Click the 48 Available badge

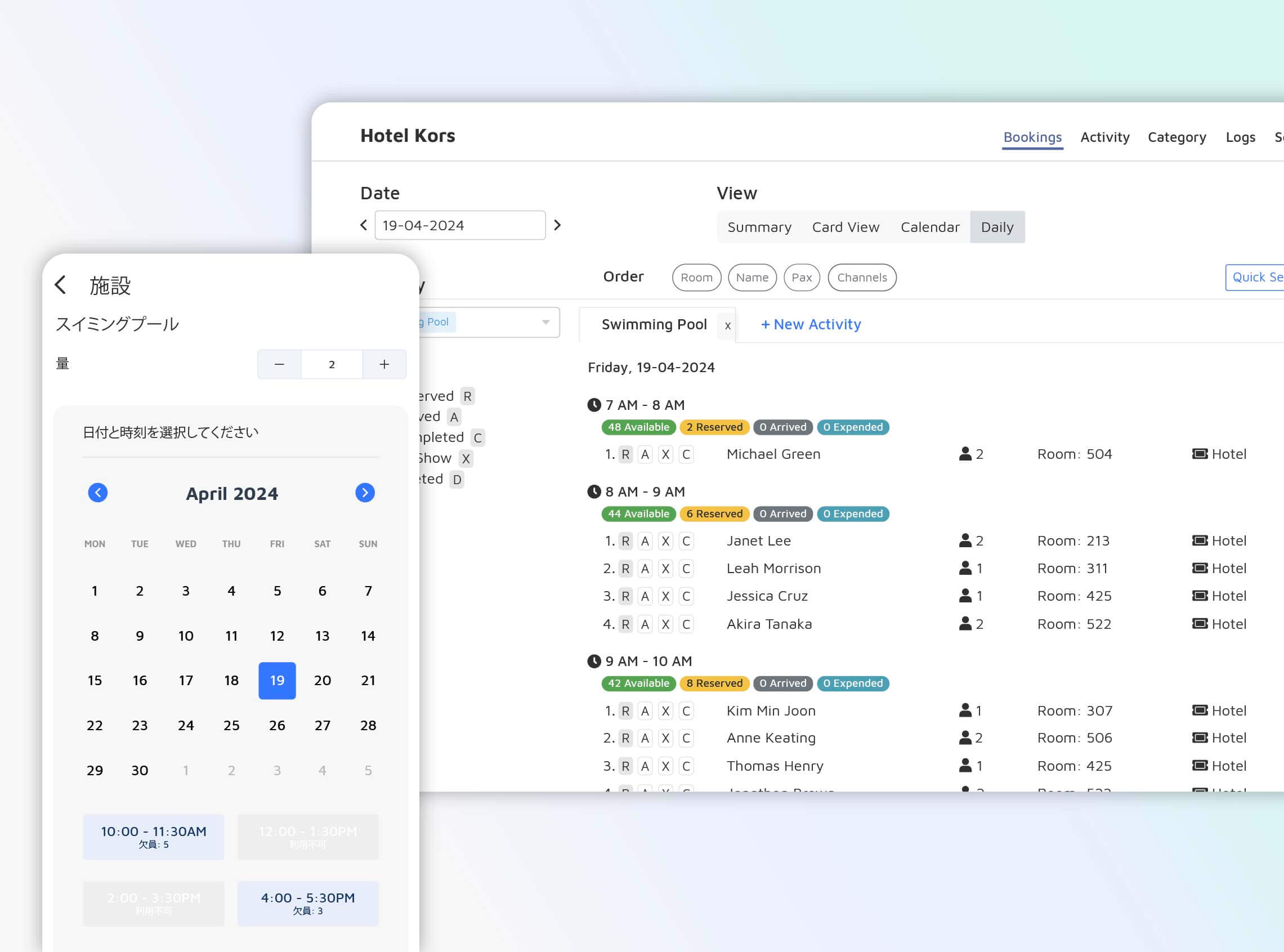pos(638,427)
